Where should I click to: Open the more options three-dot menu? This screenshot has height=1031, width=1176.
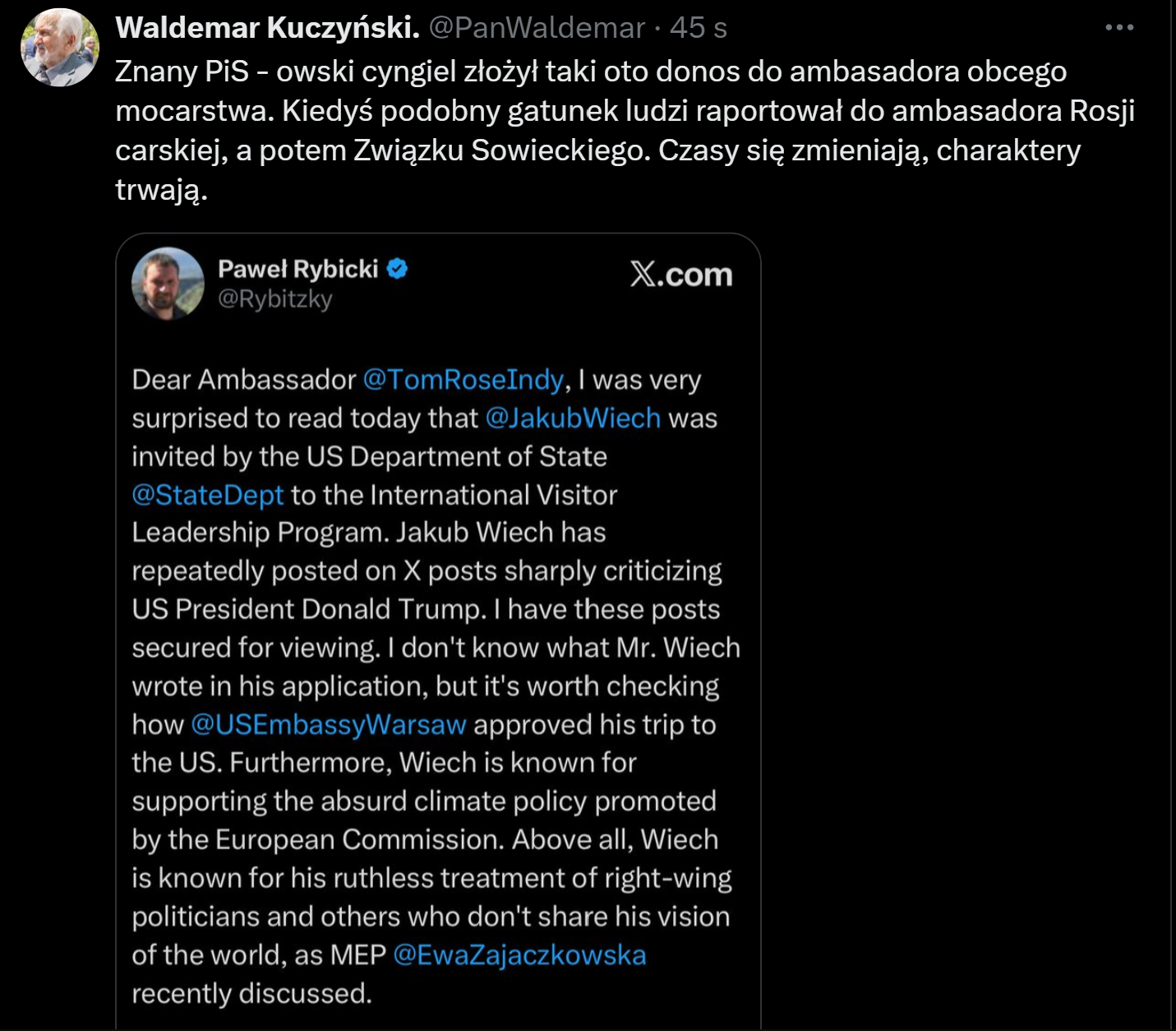[1119, 28]
